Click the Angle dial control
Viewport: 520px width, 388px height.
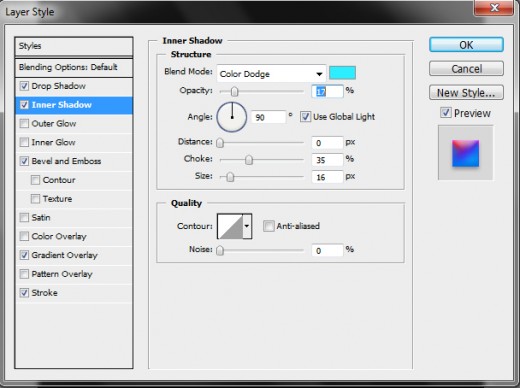232,117
